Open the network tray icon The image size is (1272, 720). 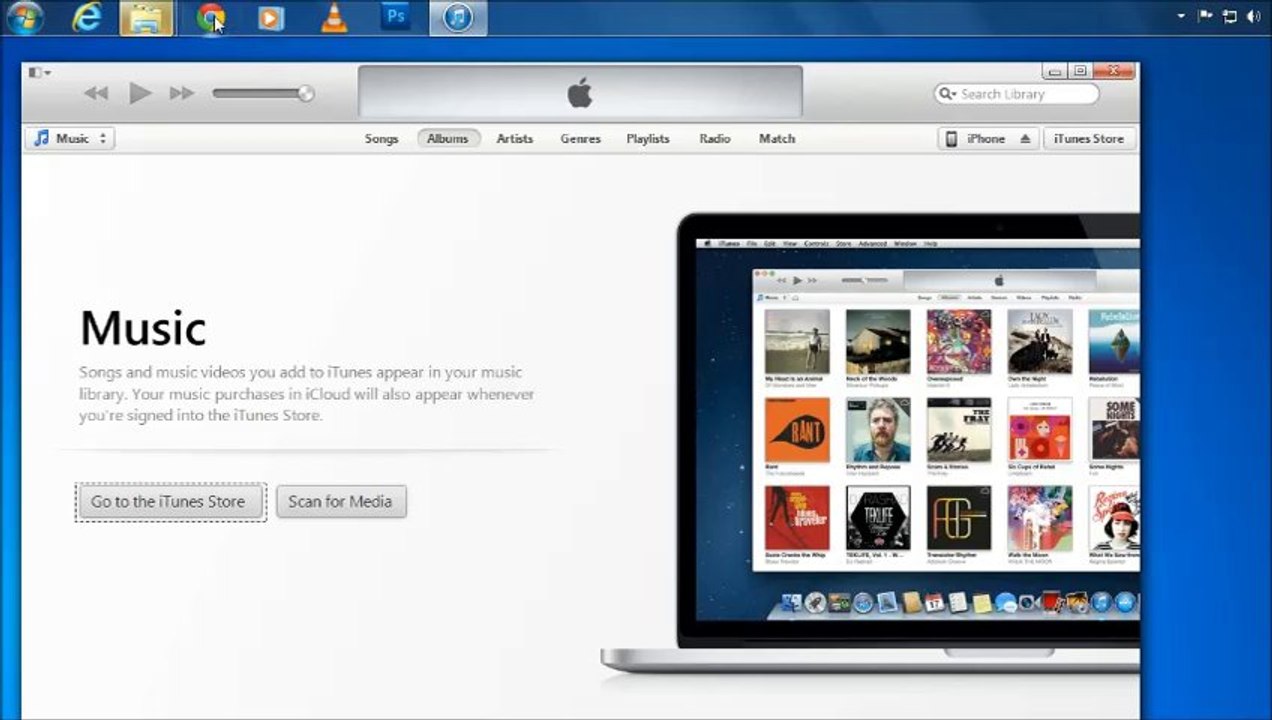[x=1230, y=16]
